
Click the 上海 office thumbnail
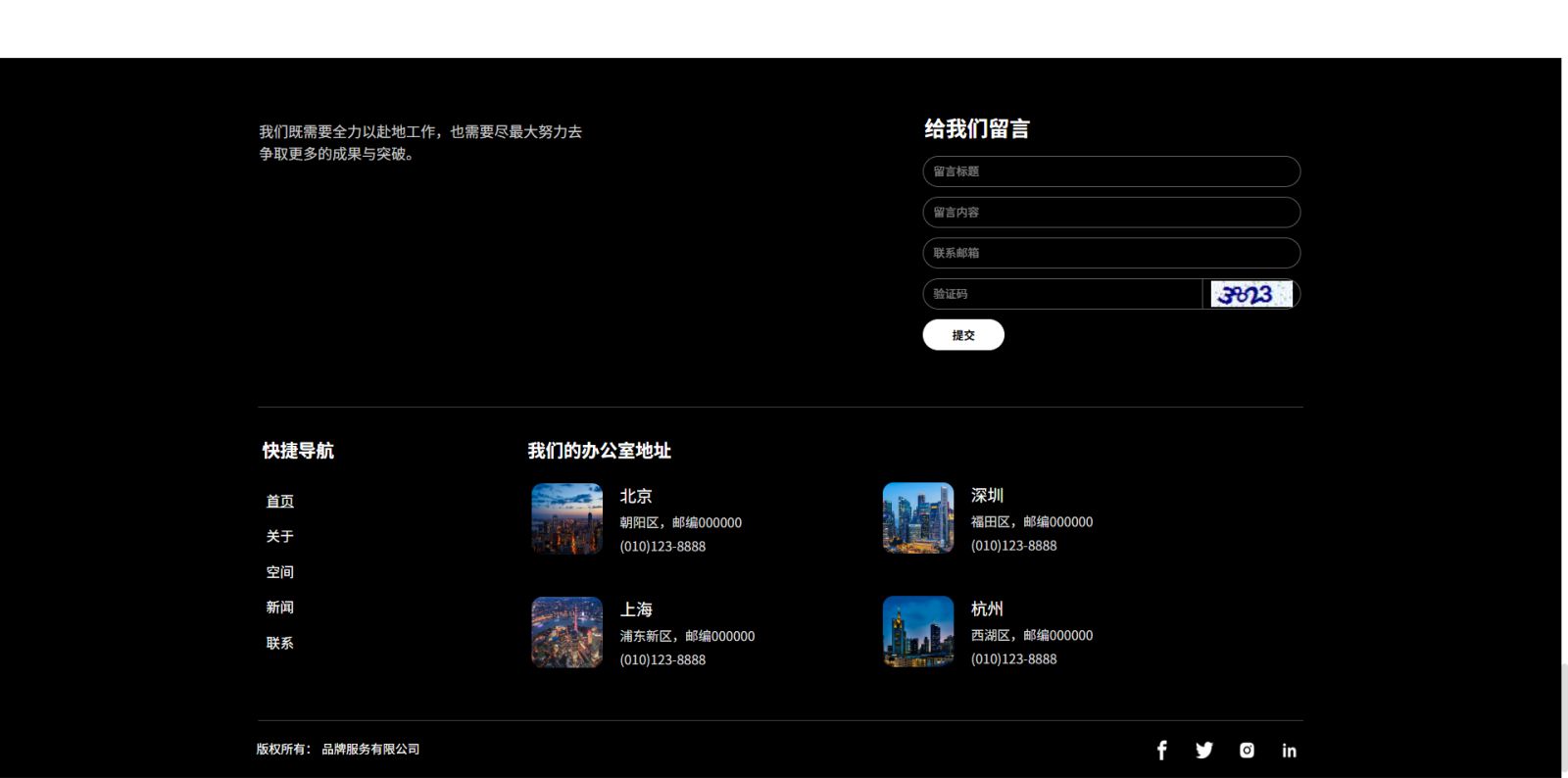[567, 633]
